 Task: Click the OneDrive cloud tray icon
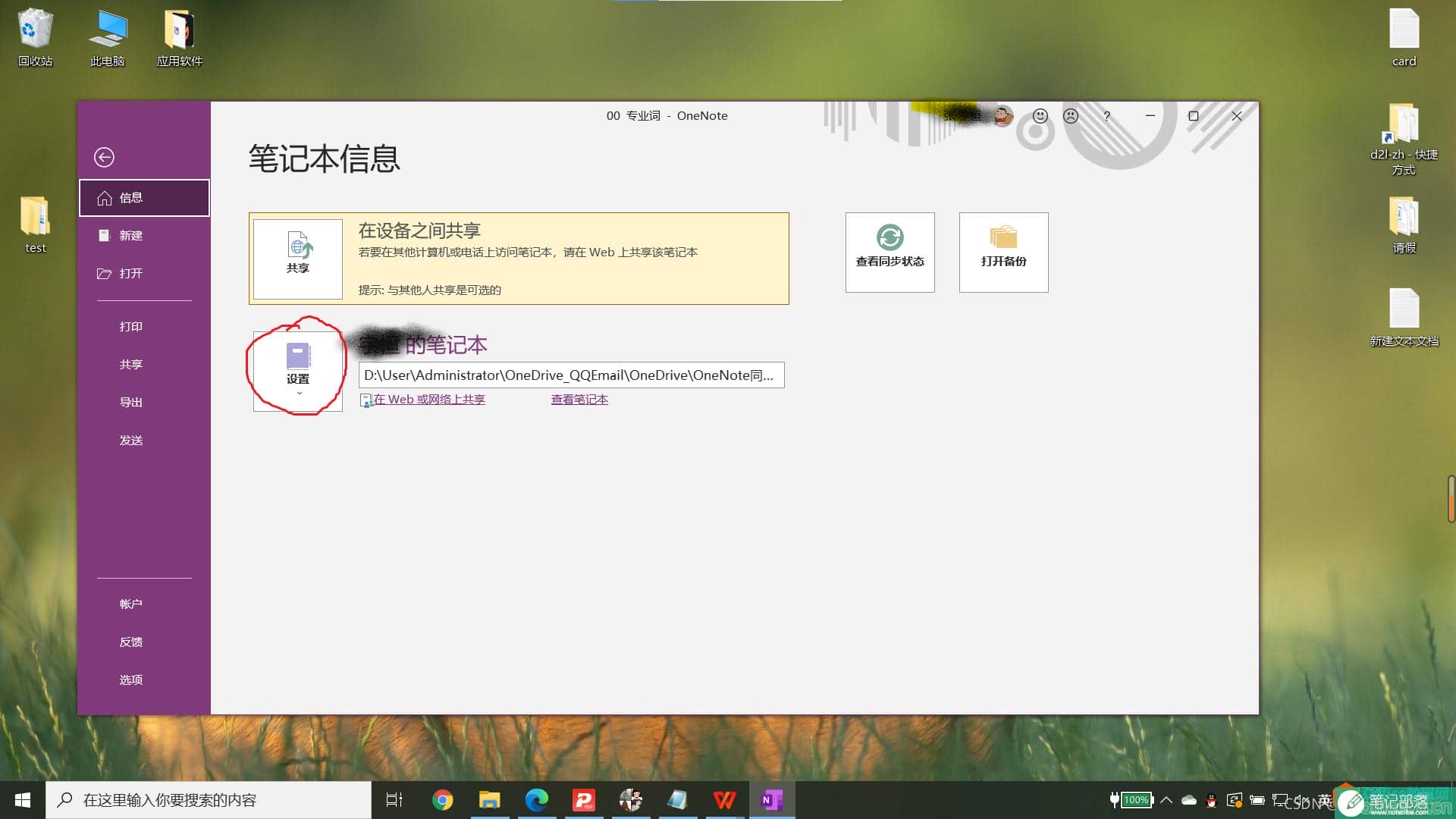1189,800
